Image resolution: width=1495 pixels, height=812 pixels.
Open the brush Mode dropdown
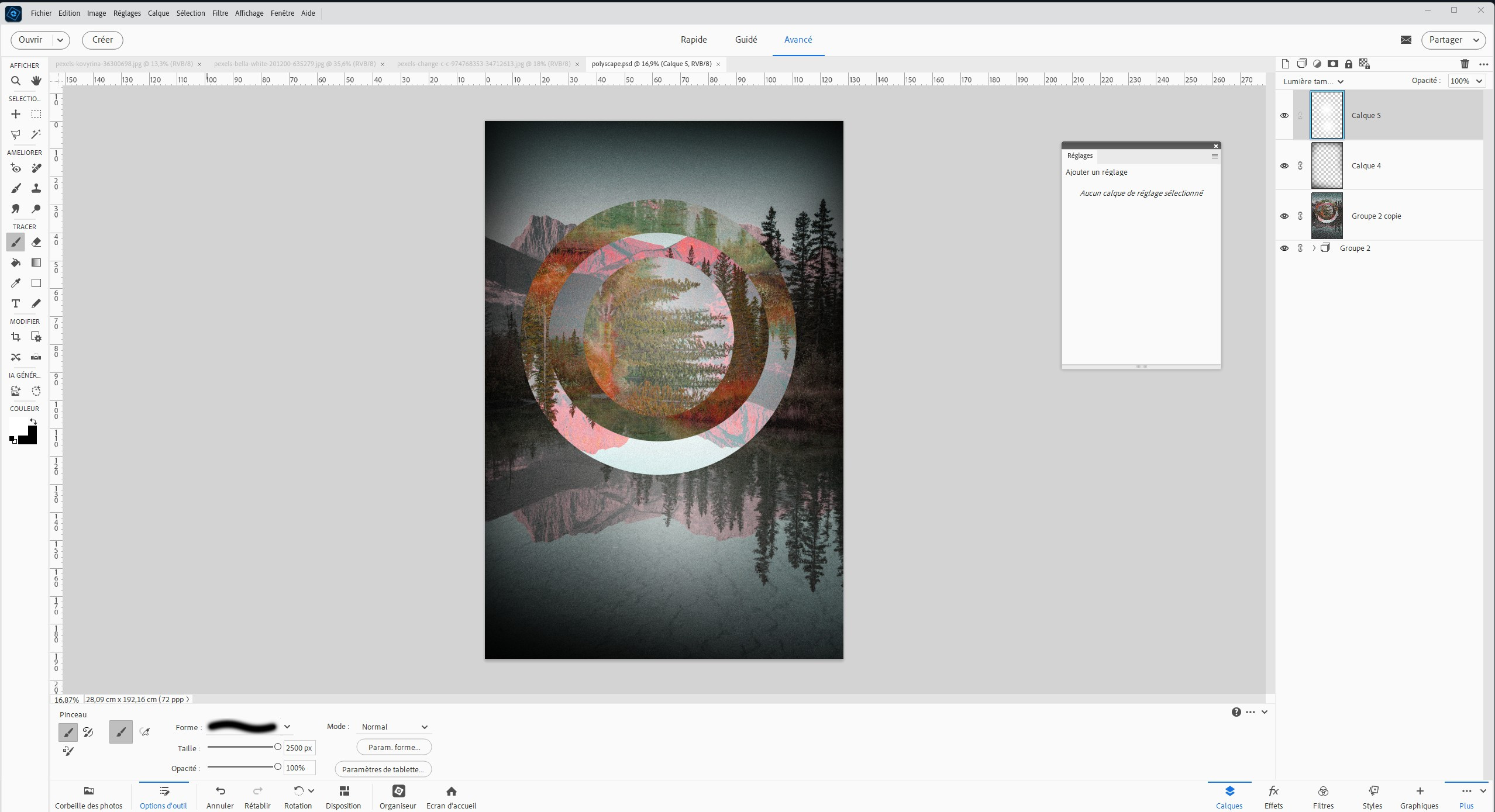394,727
